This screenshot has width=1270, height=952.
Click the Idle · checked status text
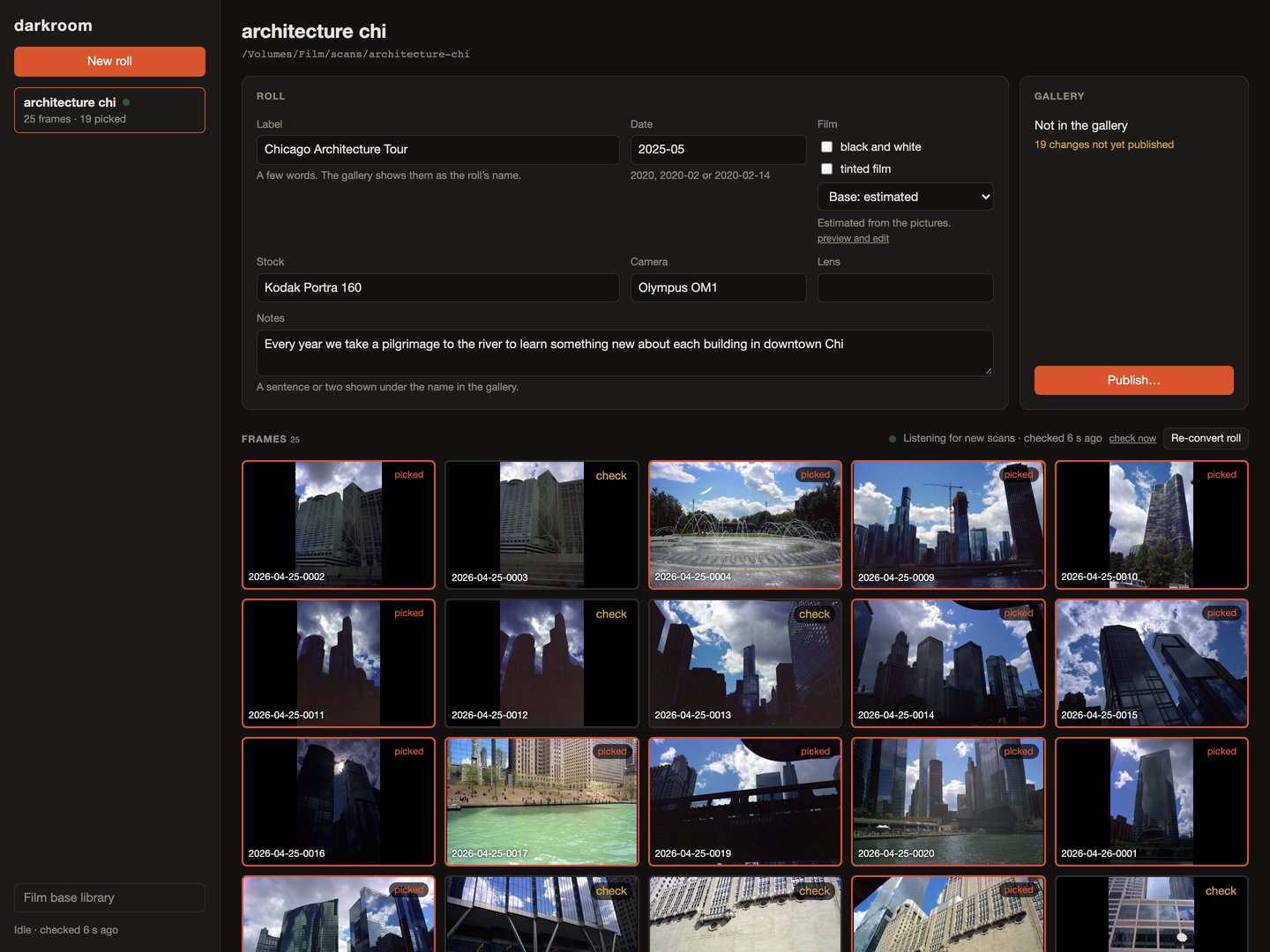(x=66, y=930)
